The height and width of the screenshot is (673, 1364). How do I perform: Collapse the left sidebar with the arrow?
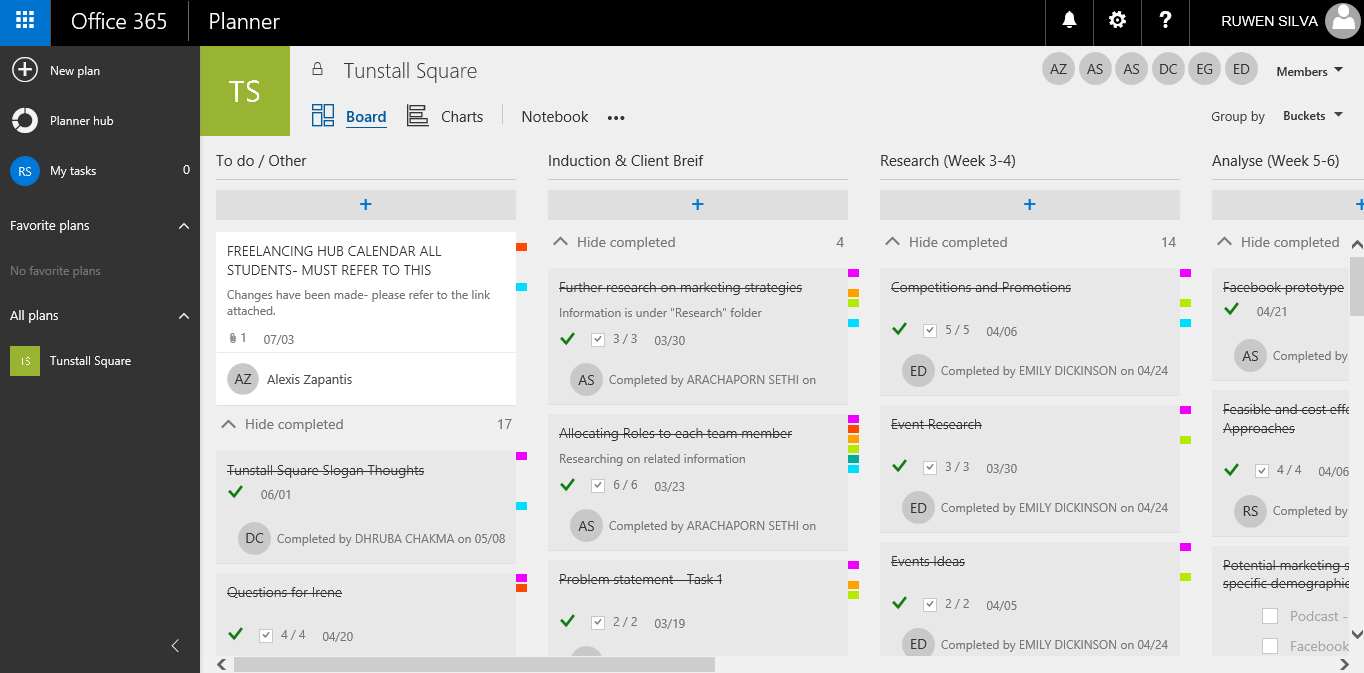(x=176, y=646)
